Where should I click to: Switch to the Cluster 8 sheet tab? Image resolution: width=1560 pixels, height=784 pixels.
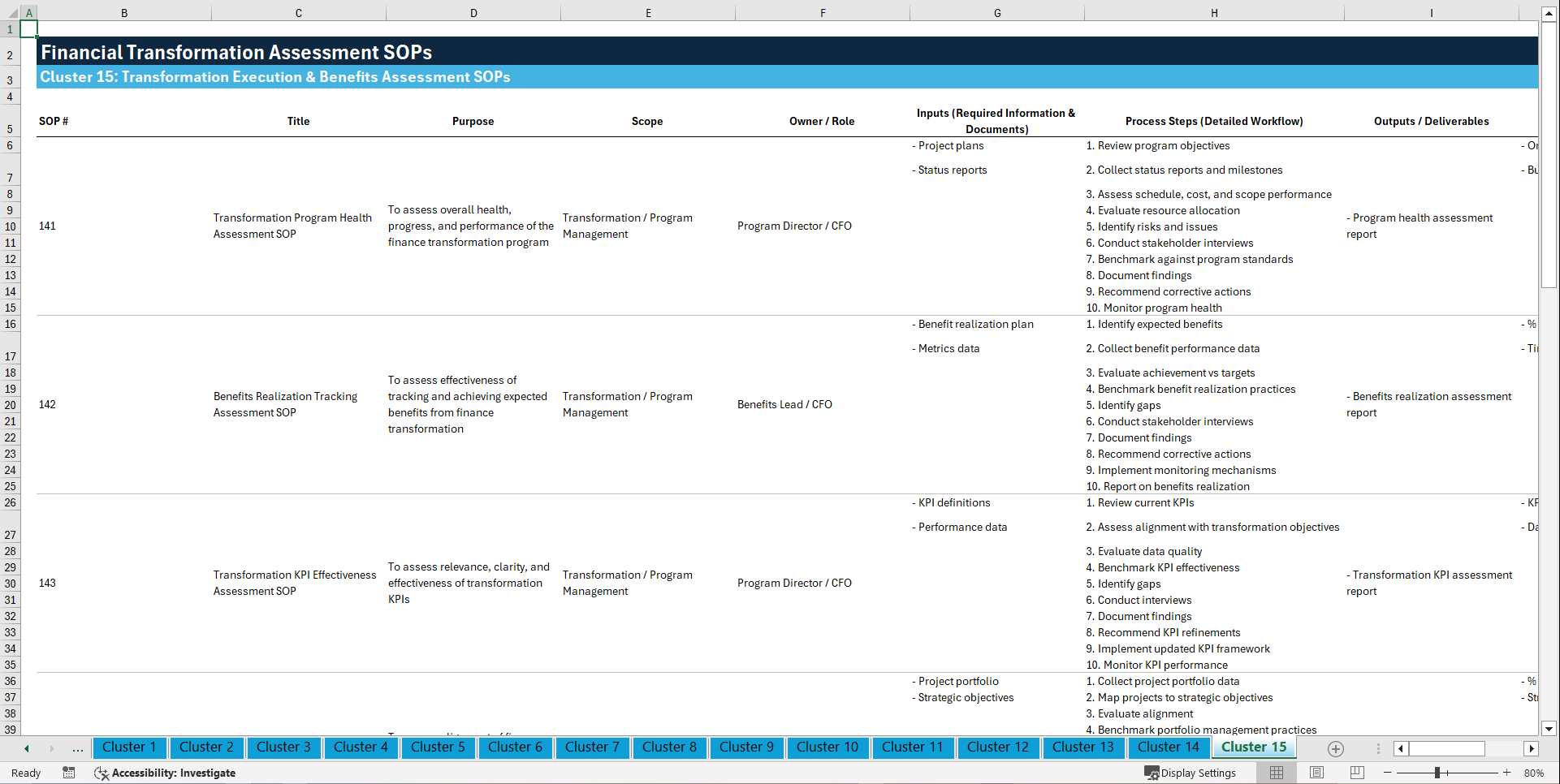(x=669, y=747)
